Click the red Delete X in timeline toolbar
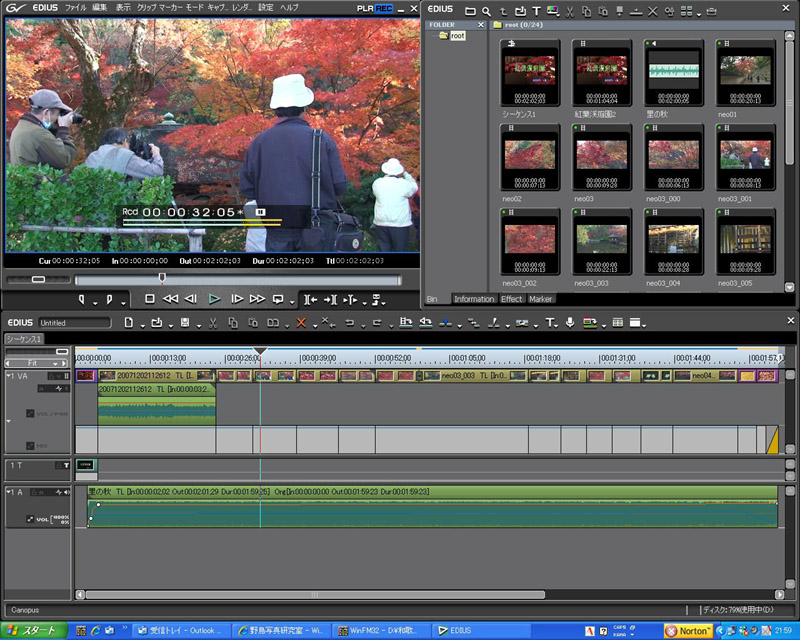This screenshot has height=640, width=800. (x=301, y=323)
